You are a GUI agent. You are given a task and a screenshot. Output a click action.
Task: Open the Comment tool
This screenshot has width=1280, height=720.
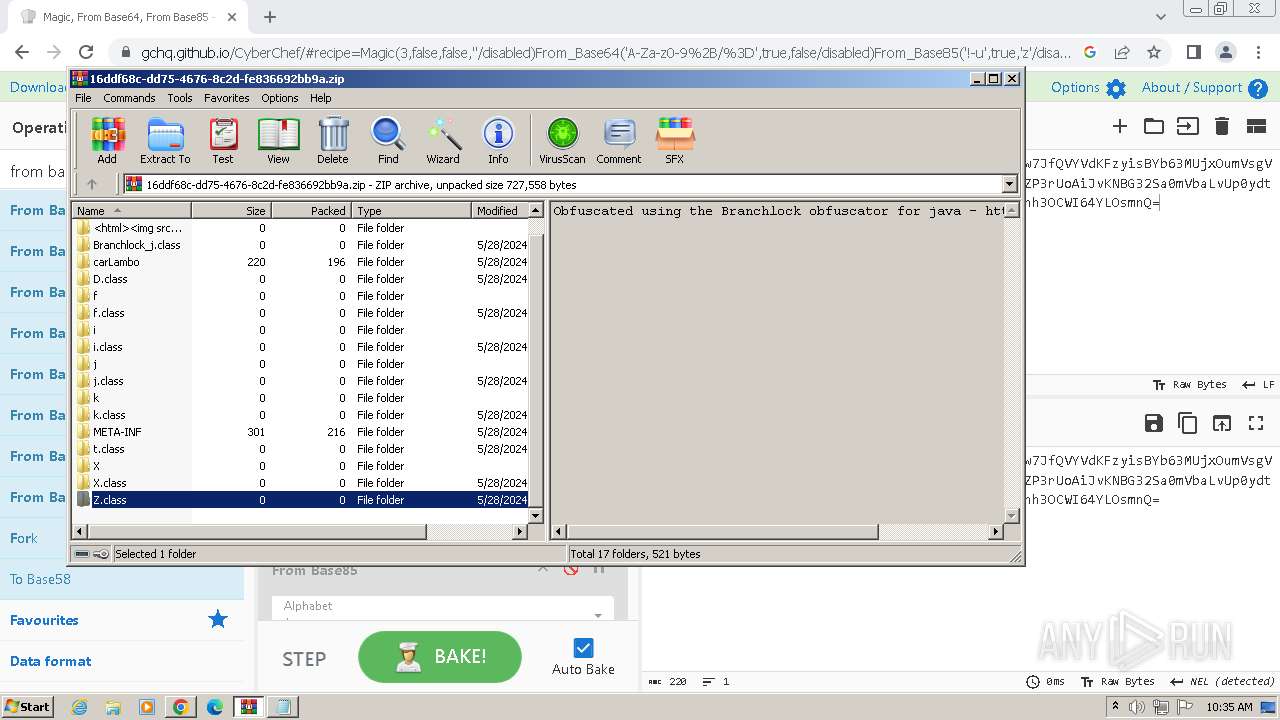(x=619, y=140)
